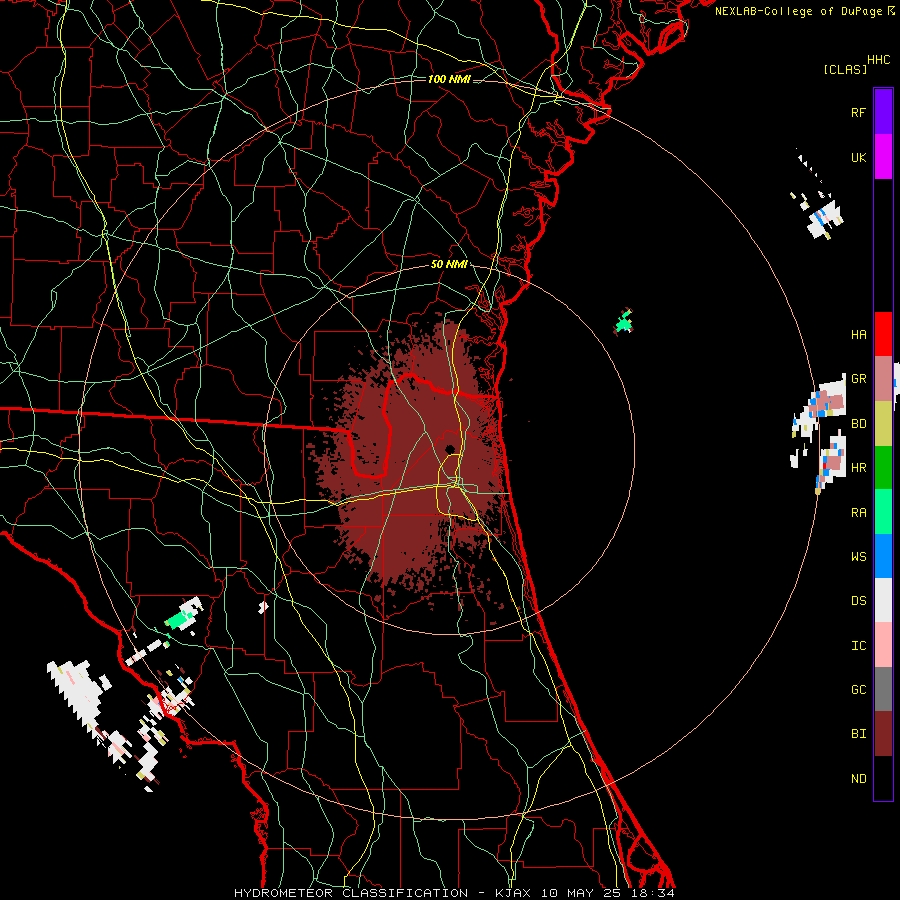The height and width of the screenshot is (900, 900).
Task: Click the 50 NMI range ring label
Action: (x=449, y=264)
